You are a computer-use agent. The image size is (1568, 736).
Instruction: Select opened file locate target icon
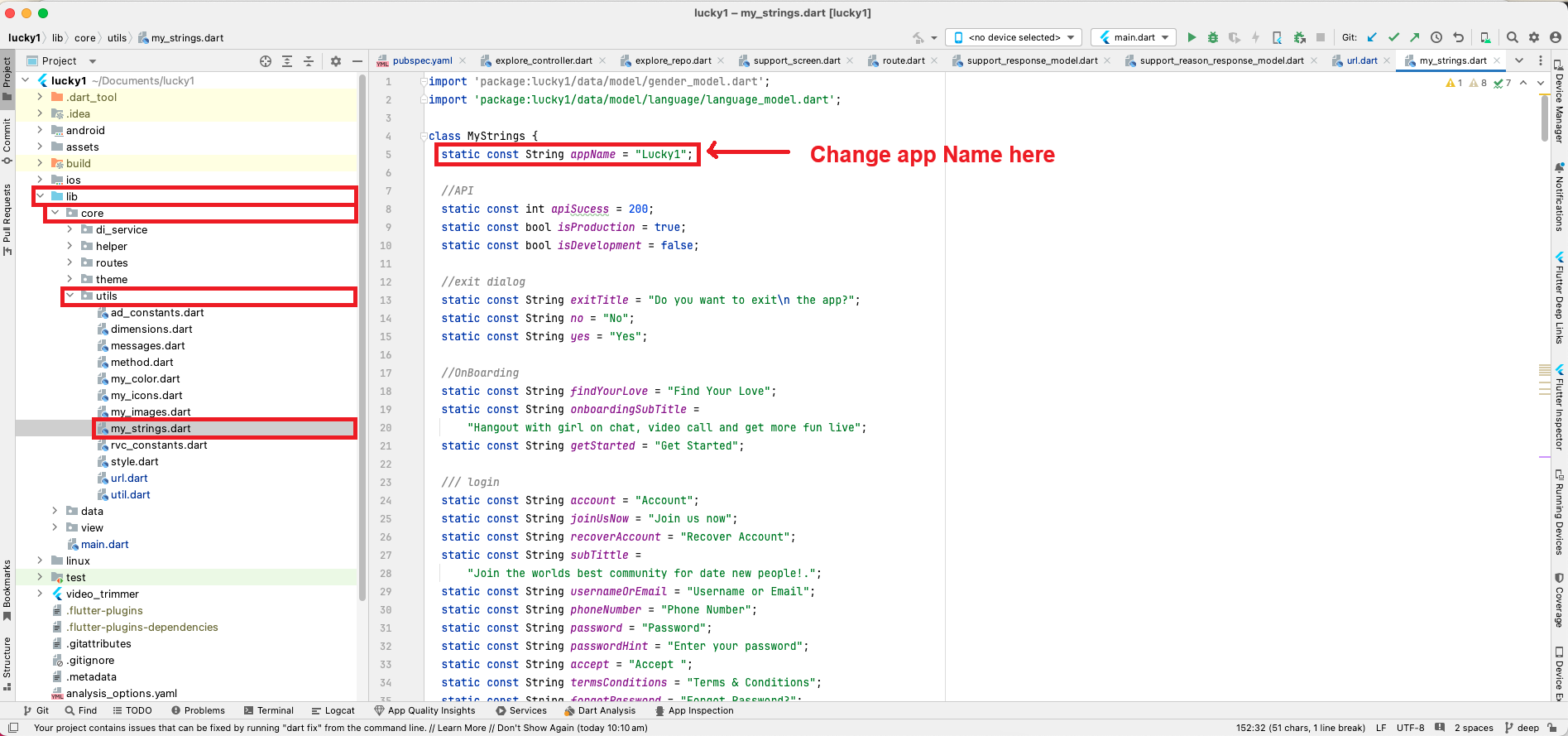pyautogui.click(x=266, y=61)
